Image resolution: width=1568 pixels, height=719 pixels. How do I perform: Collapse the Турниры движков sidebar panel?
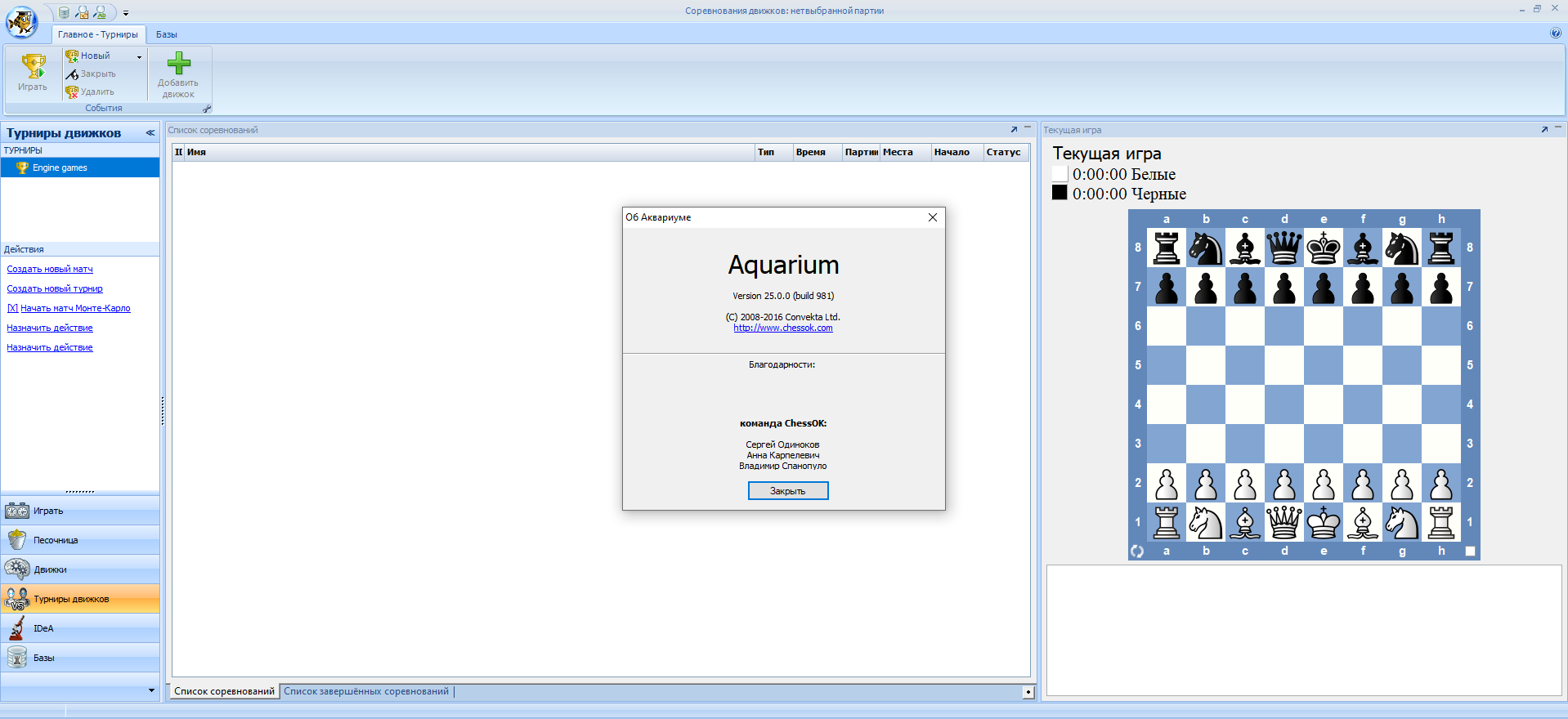150,132
